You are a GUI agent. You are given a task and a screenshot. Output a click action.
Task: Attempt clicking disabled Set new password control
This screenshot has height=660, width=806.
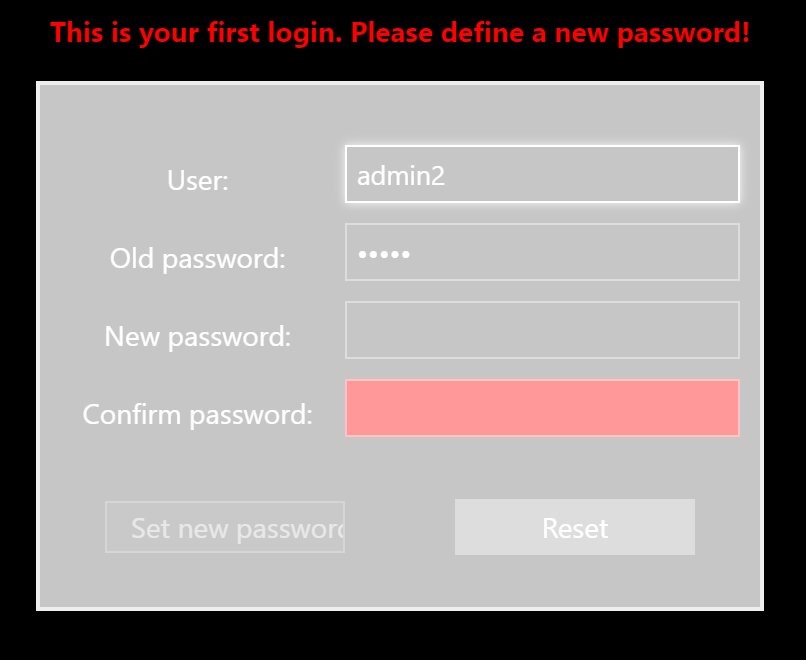tap(225, 527)
